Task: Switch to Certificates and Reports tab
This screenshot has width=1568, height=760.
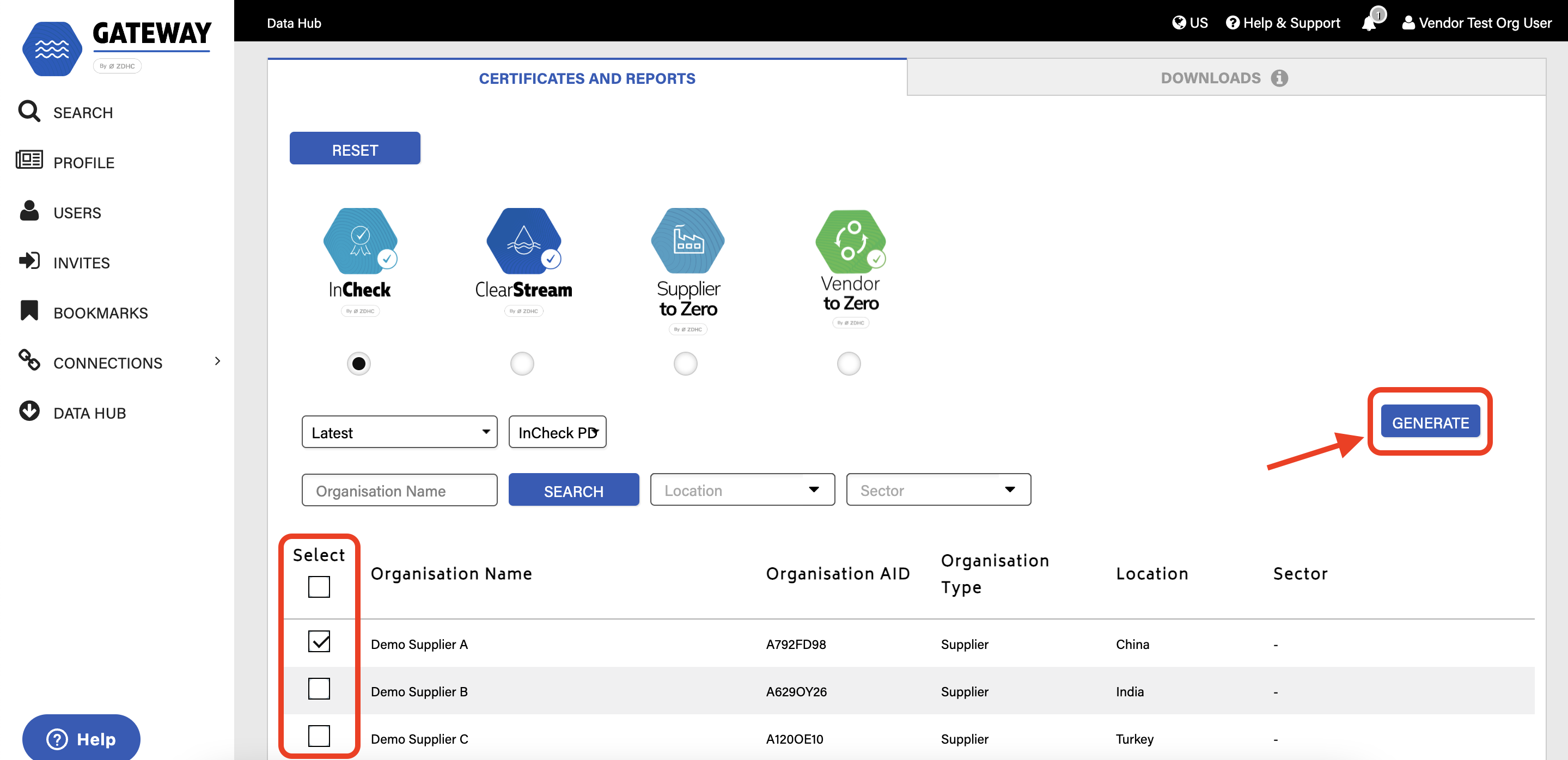Action: coord(587,78)
